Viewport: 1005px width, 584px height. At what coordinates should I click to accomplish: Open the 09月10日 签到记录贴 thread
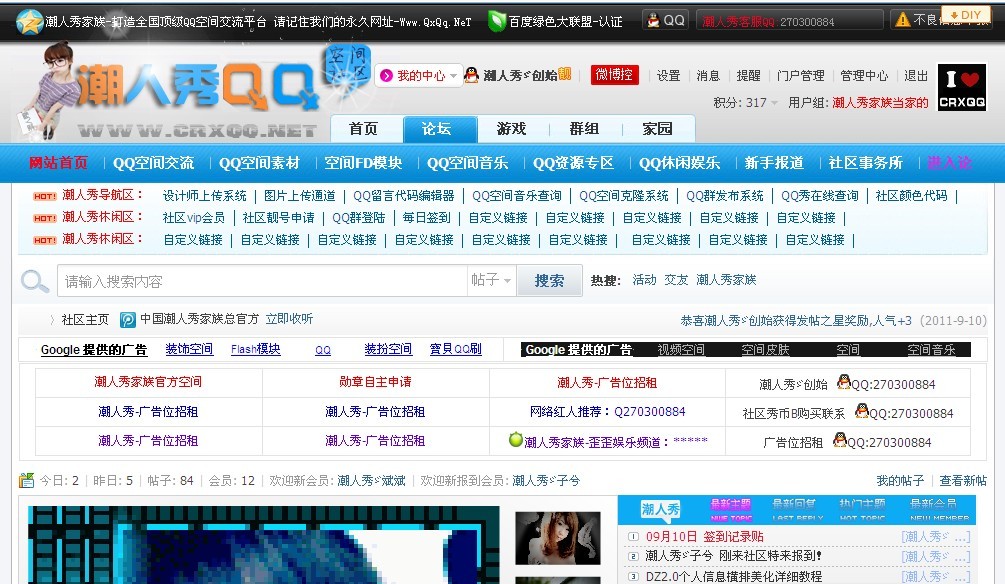click(x=704, y=537)
